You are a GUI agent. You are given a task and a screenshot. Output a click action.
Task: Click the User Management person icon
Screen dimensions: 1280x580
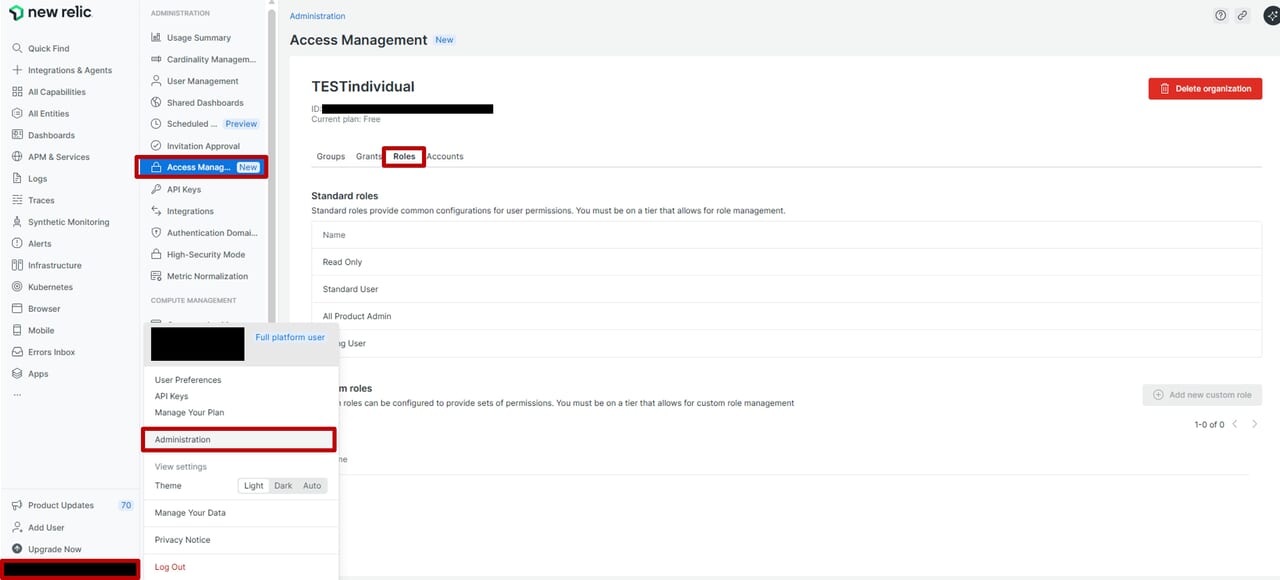click(156, 81)
